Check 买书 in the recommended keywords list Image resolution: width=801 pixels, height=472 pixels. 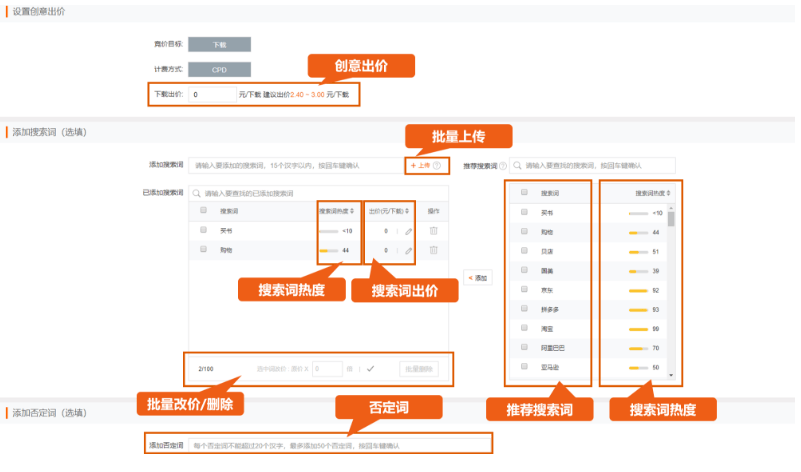(x=524, y=212)
